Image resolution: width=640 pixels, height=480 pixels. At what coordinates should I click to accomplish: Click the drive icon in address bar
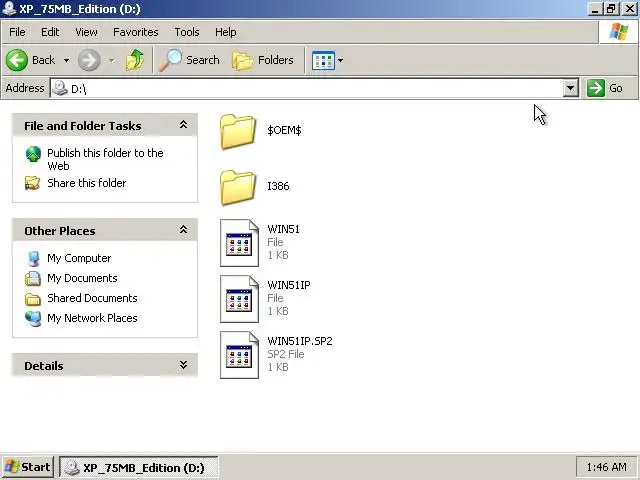[60, 88]
